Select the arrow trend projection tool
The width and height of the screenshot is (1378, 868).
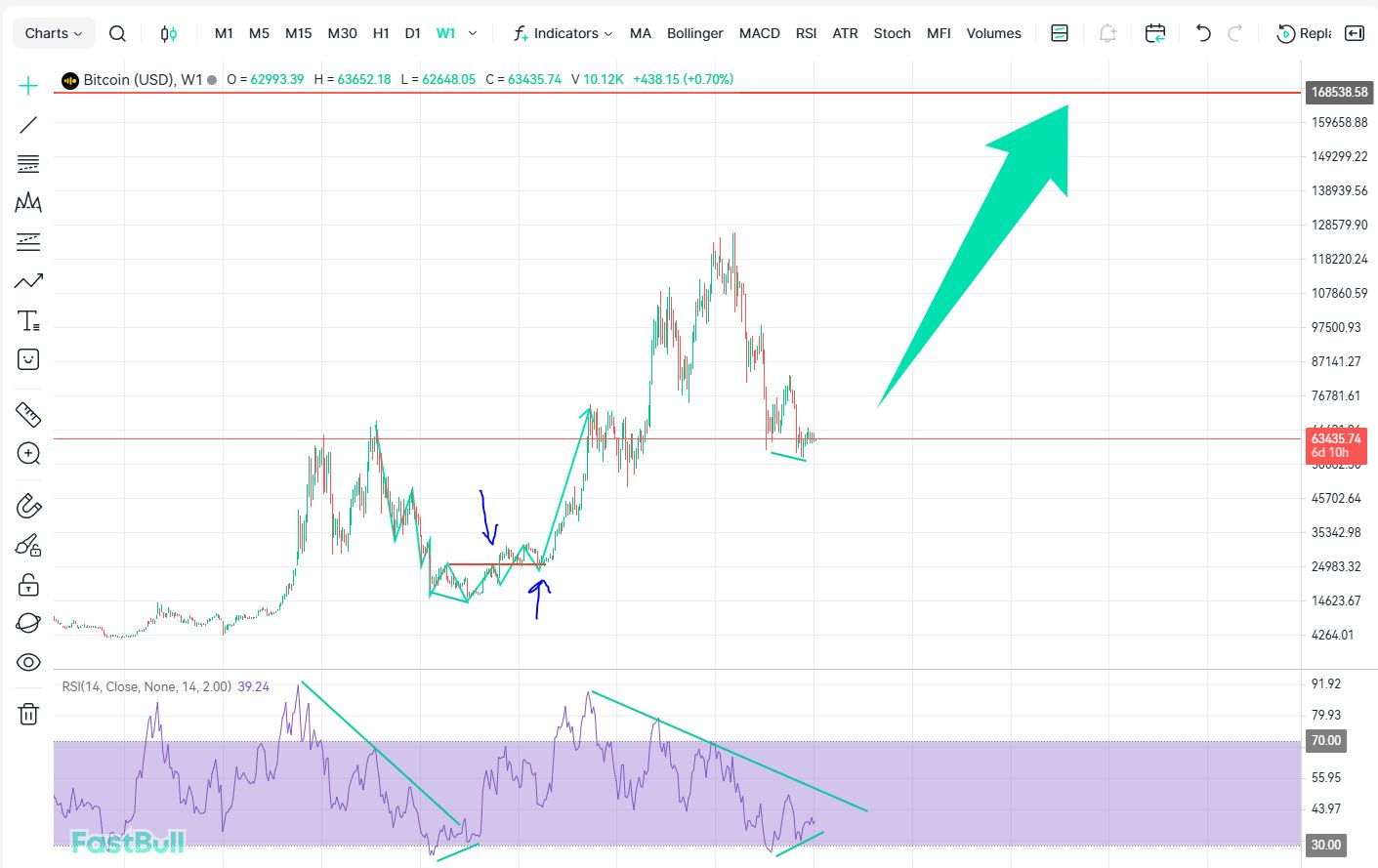(x=28, y=281)
